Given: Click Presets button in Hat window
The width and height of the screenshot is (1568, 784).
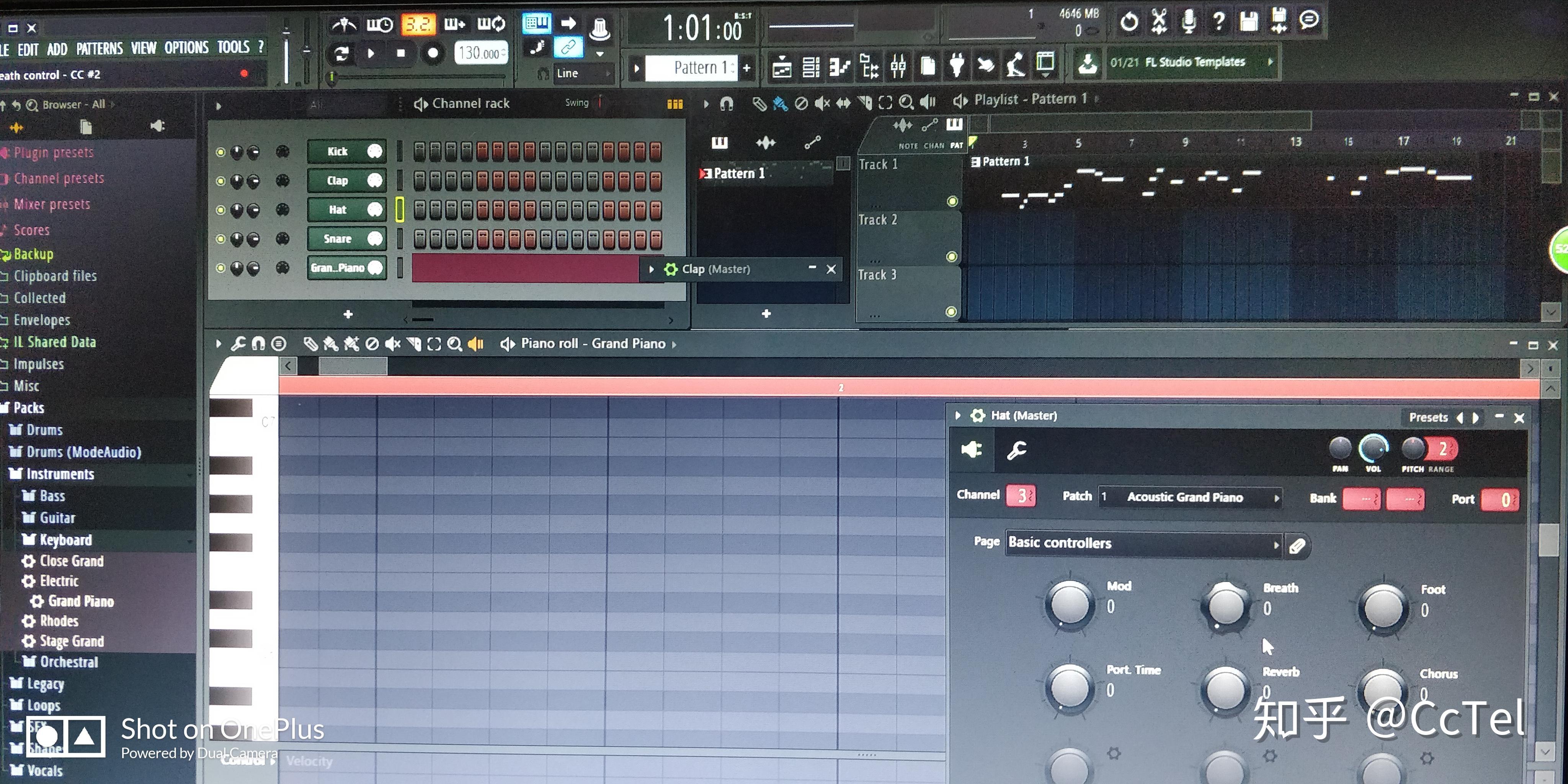Looking at the screenshot, I should (x=1428, y=418).
